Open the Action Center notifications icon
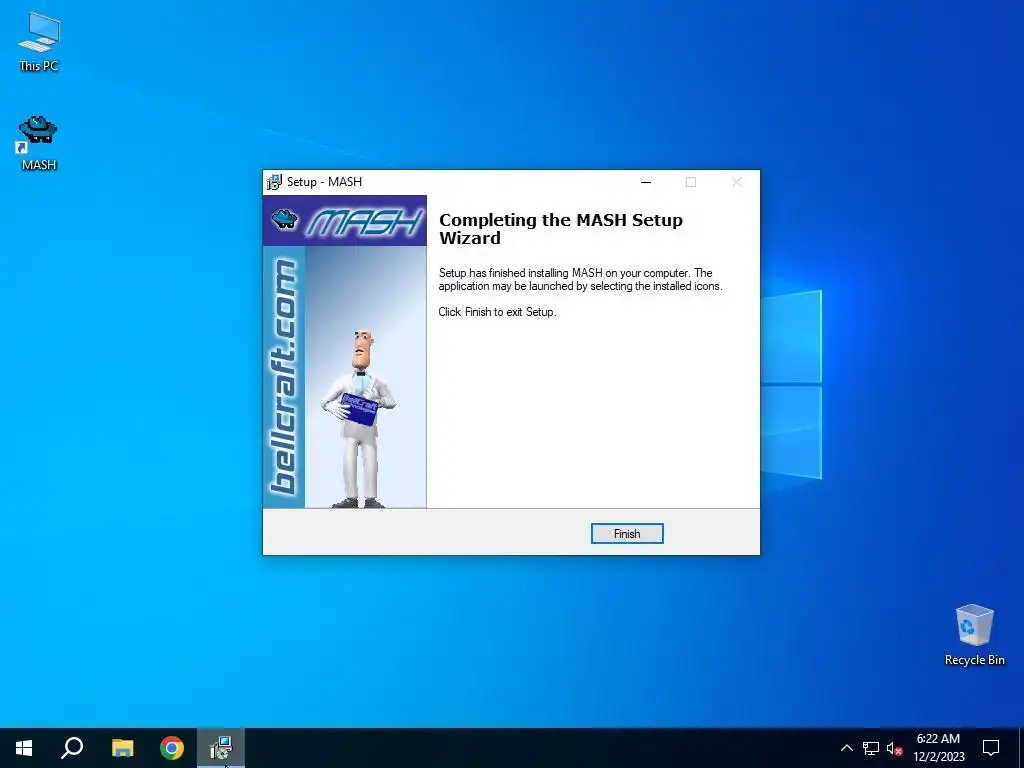1024x768 pixels. [991, 748]
